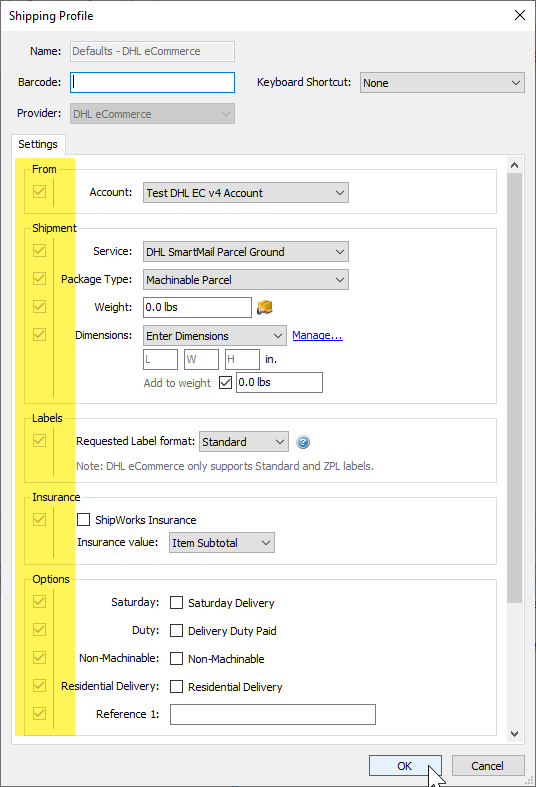Click the Length dimension field
536x787 pixels.
pyautogui.click(x=161, y=359)
